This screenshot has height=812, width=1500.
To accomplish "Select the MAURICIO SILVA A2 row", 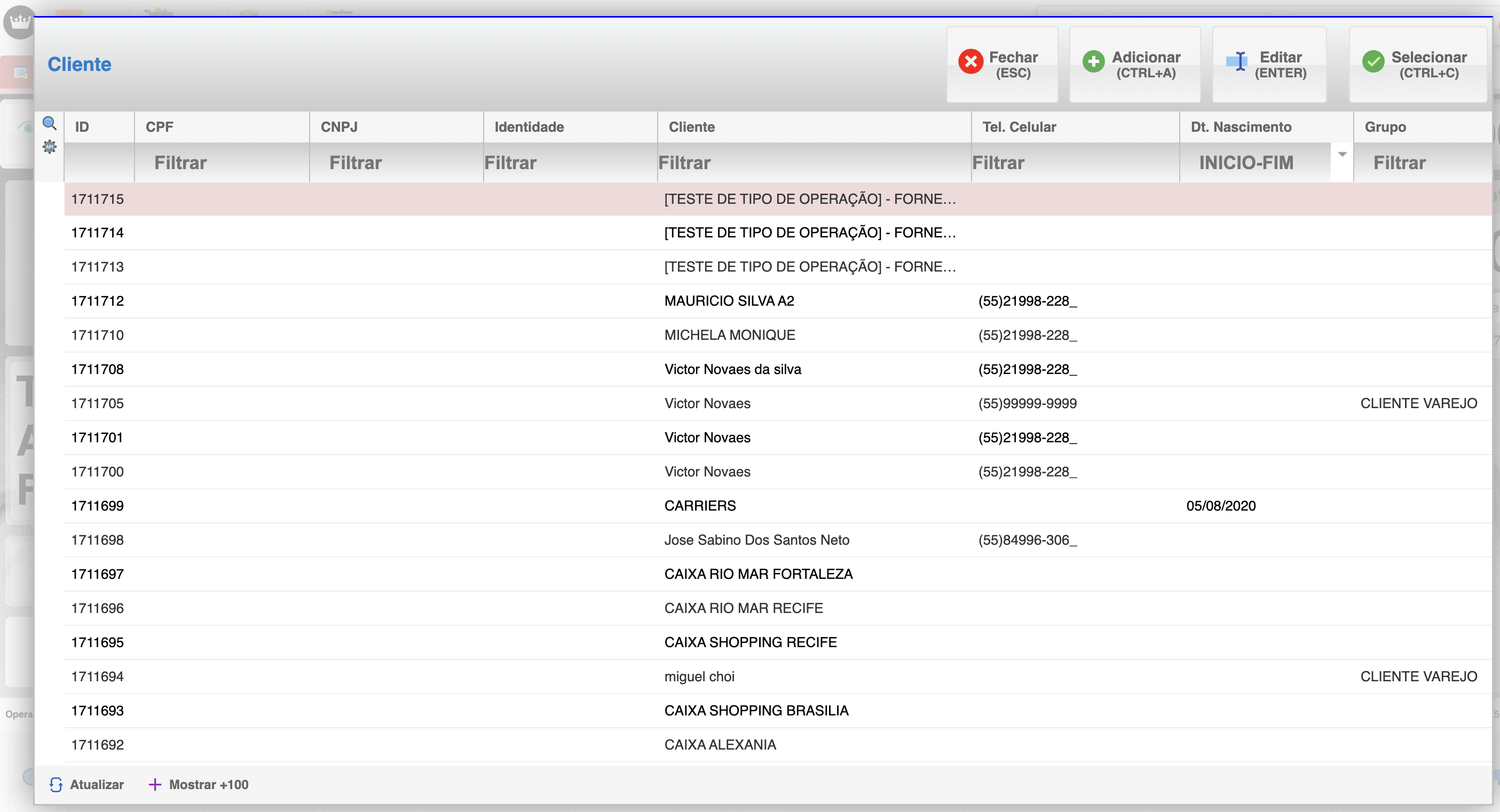I will (729, 301).
